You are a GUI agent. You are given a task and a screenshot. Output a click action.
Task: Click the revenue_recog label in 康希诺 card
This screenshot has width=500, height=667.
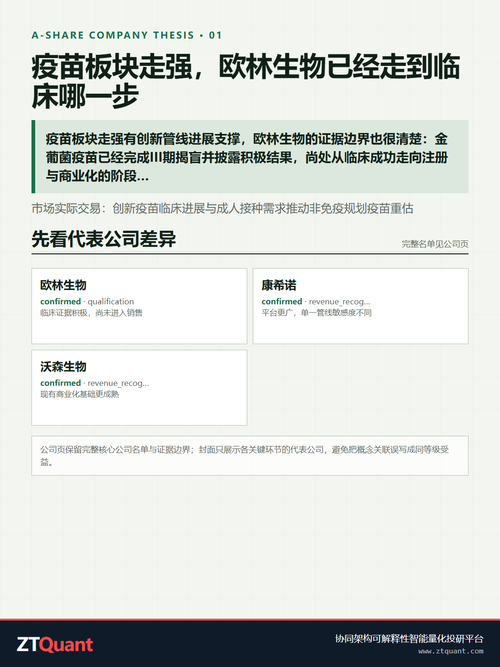coord(340,302)
